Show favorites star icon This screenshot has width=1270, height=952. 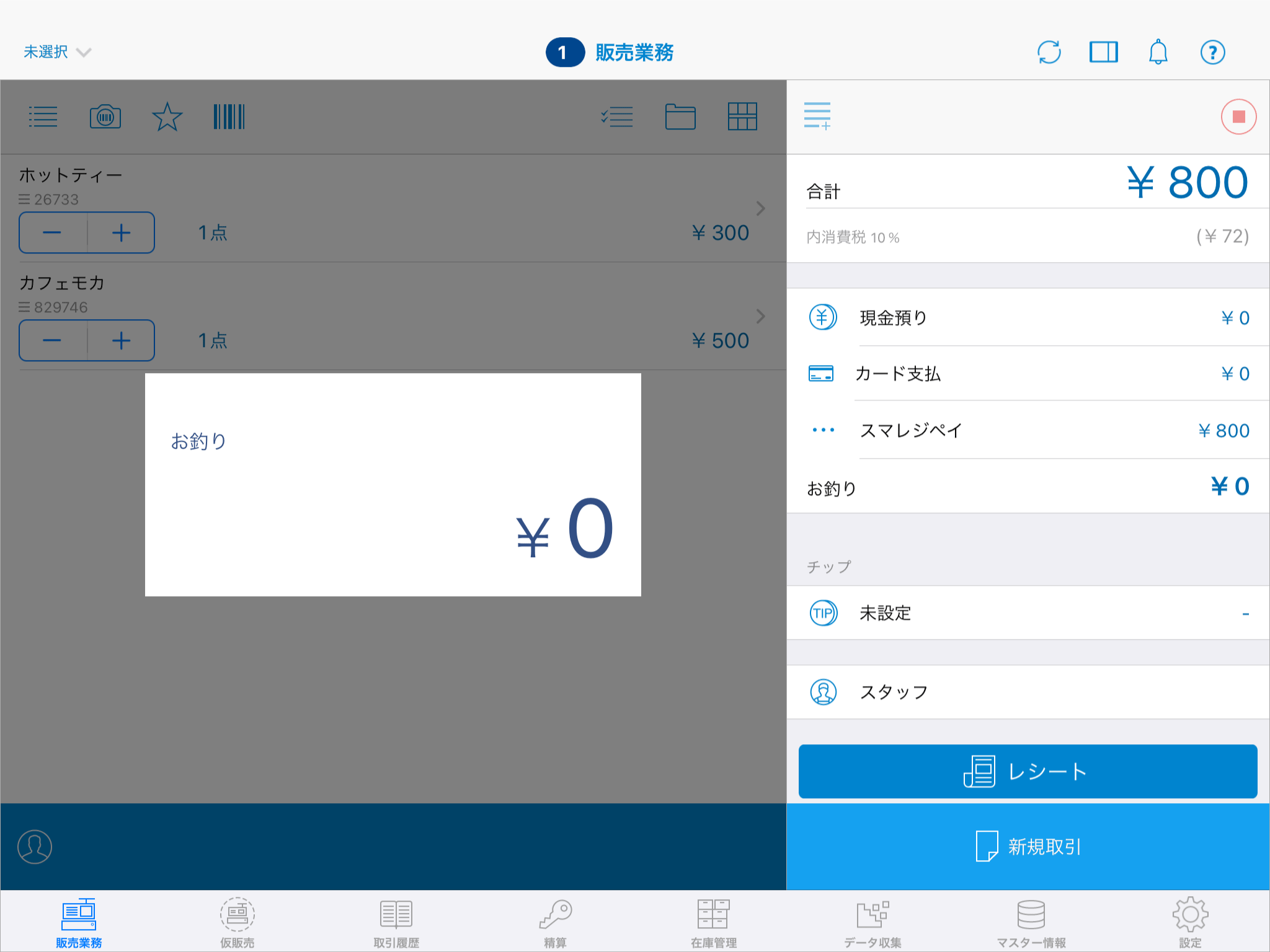point(167,117)
